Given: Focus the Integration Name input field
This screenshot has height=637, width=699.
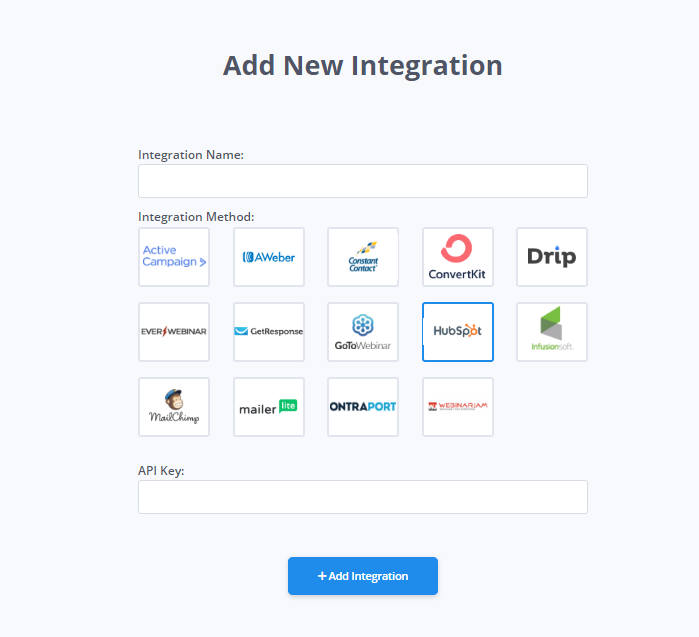Looking at the screenshot, I should tap(363, 181).
